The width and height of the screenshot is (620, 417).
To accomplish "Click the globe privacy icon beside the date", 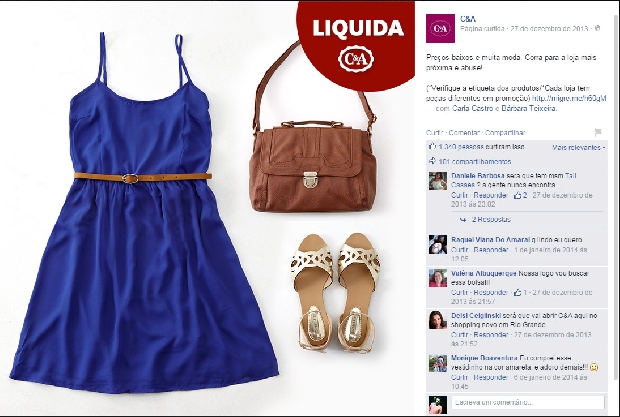I will pyautogui.click(x=597, y=28).
